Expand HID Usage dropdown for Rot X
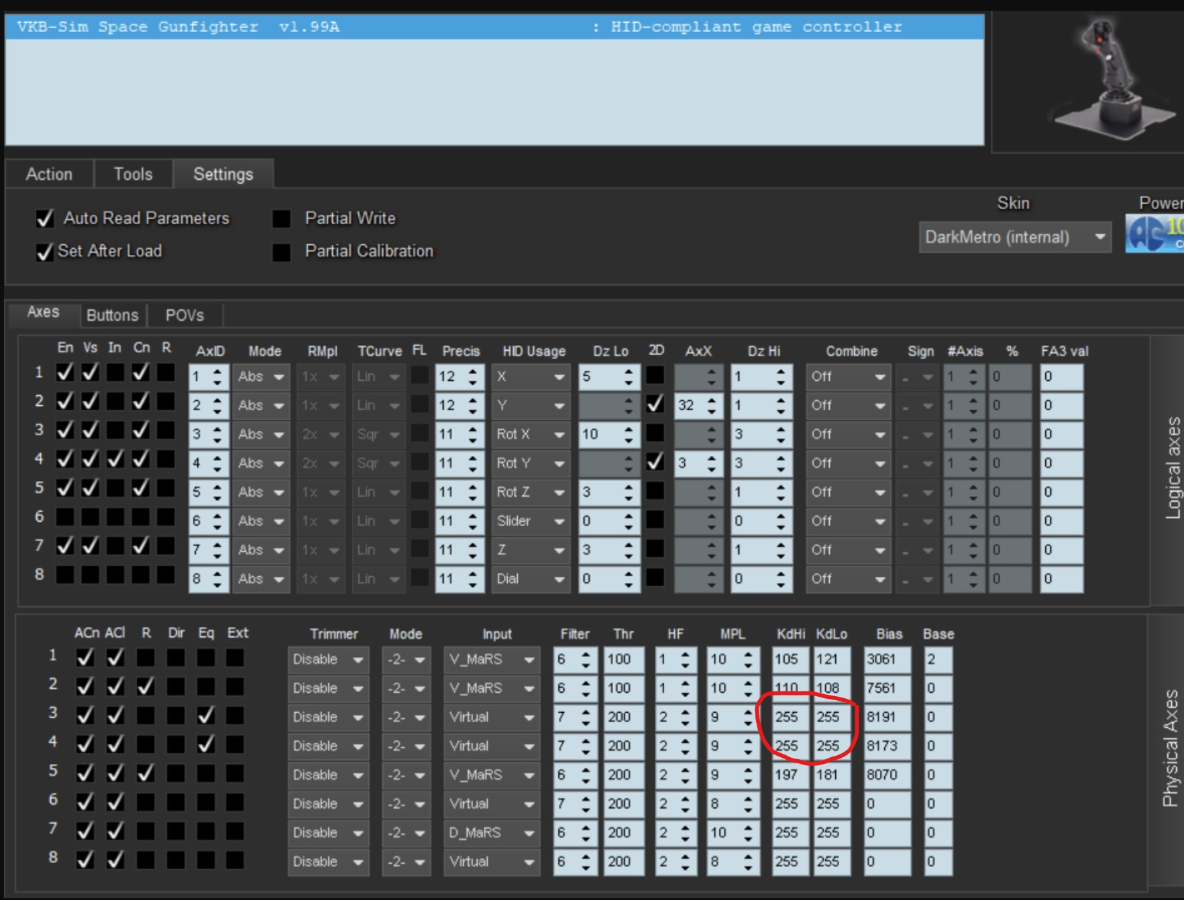The height and width of the screenshot is (900, 1184). pos(530,435)
